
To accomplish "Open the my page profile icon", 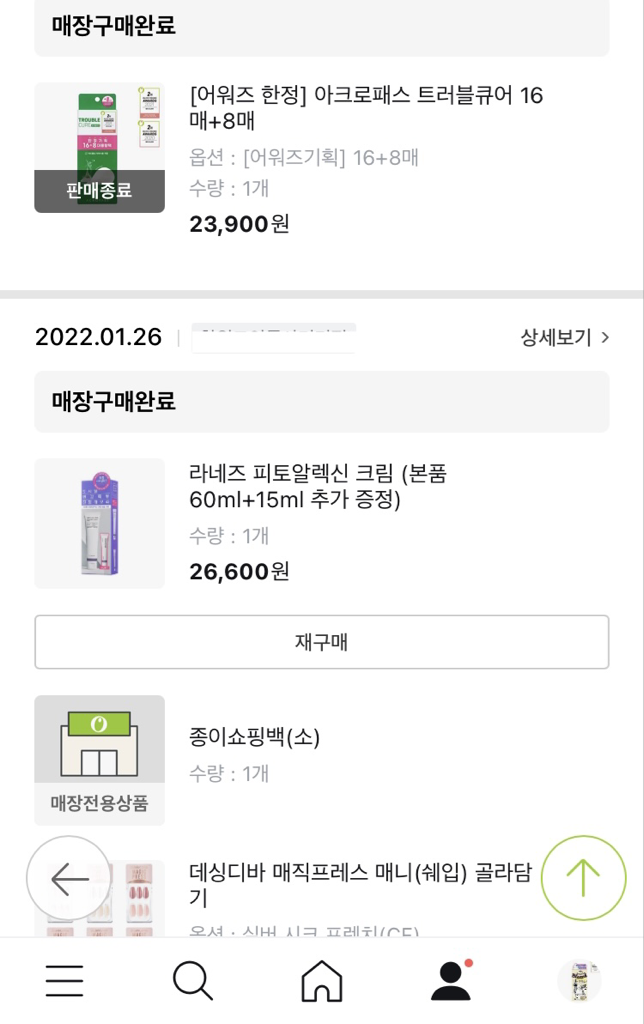I will (451, 981).
